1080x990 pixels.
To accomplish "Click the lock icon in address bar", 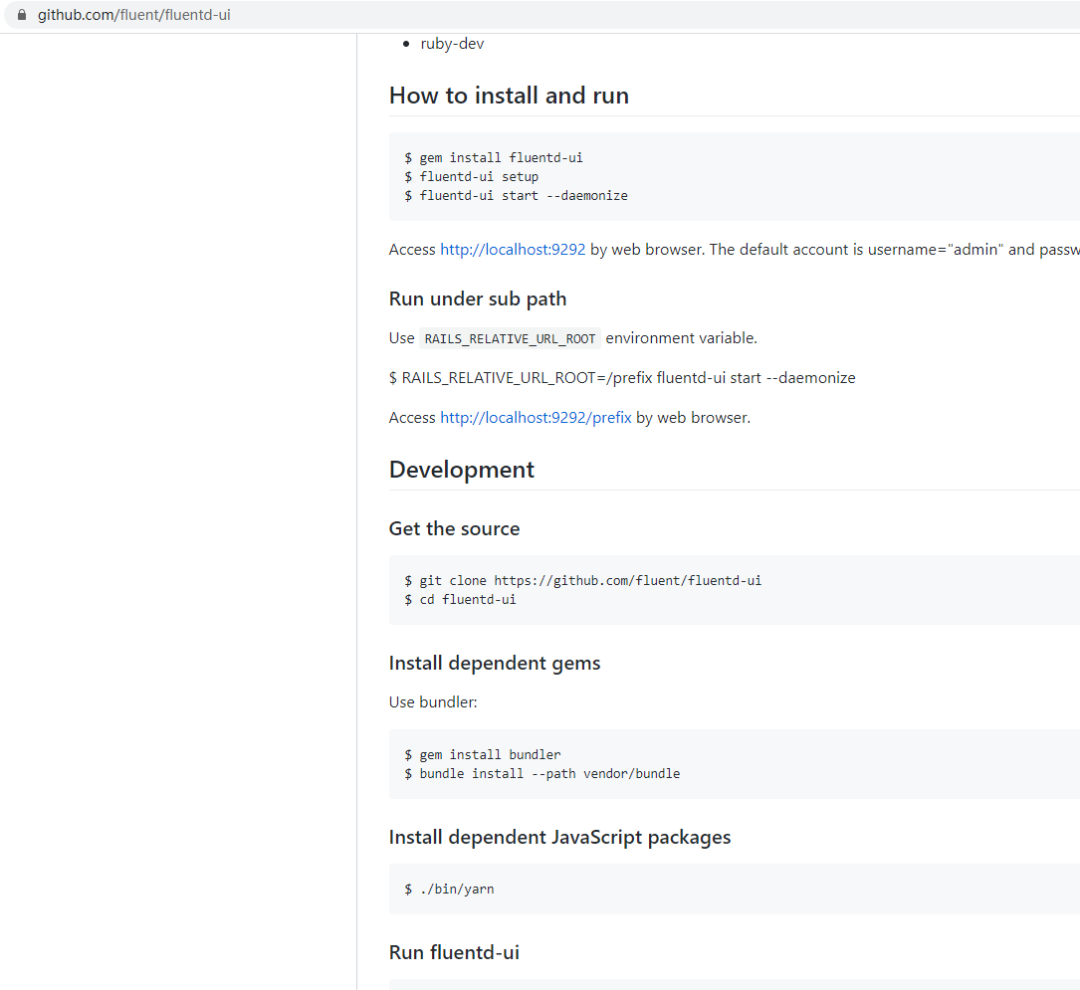I will tap(22, 15).
